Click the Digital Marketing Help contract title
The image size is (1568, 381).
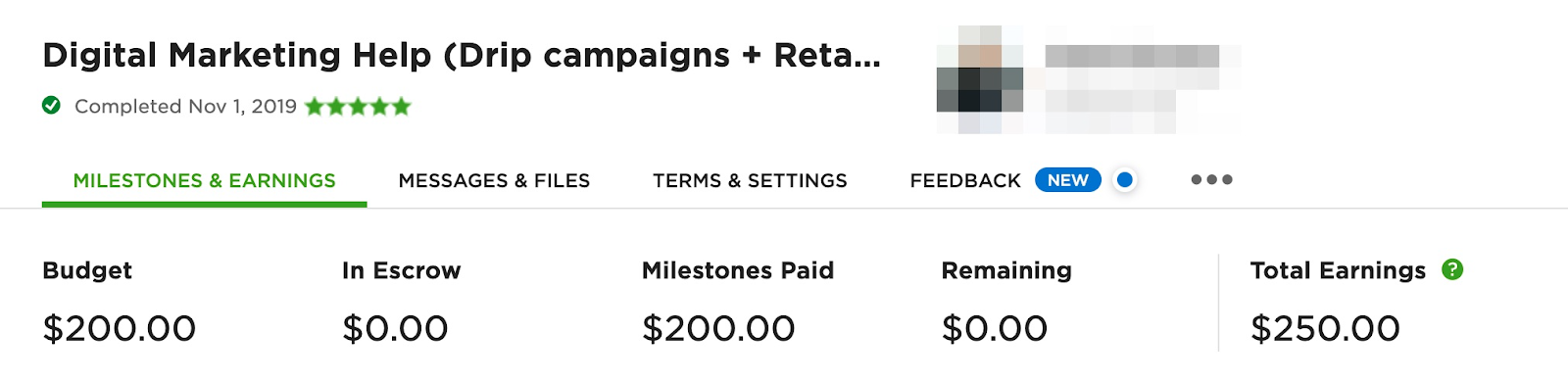462,55
